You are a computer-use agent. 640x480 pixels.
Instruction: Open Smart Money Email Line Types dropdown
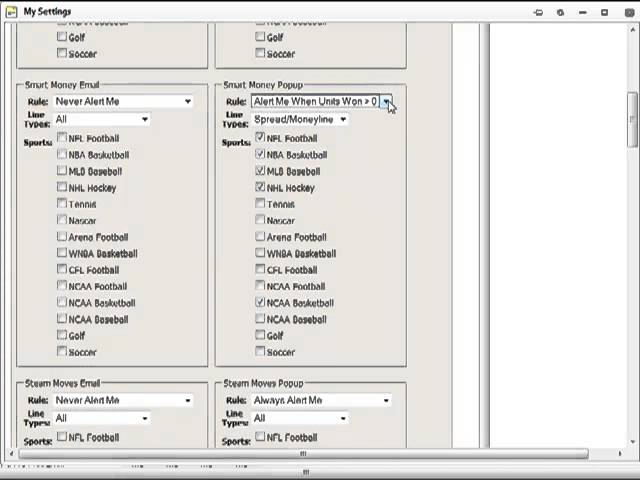point(102,119)
